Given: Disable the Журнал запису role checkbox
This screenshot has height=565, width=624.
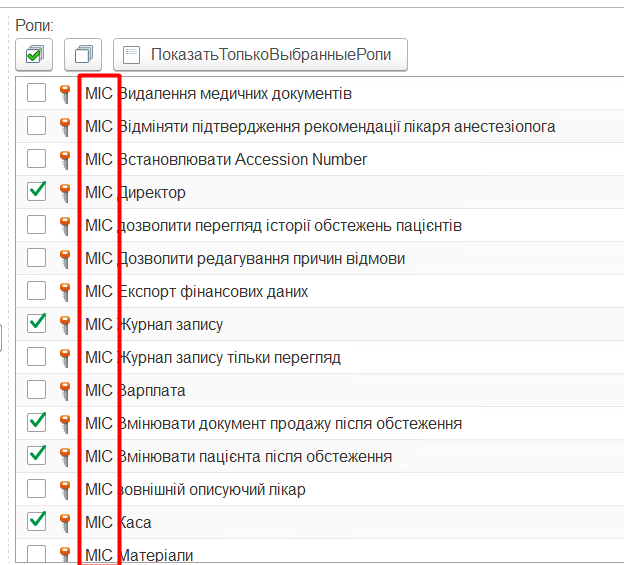Looking at the screenshot, I should 37,323.
